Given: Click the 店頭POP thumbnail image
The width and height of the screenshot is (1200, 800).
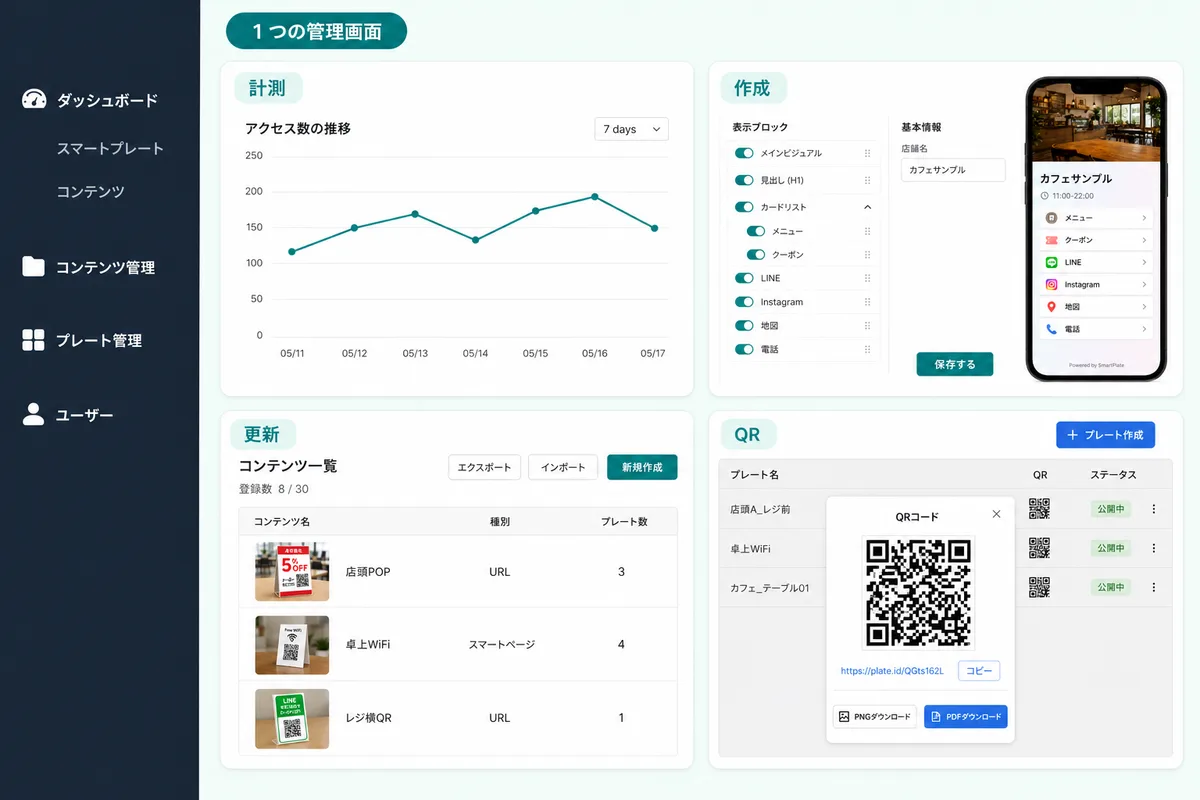Looking at the screenshot, I should click(x=292, y=572).
